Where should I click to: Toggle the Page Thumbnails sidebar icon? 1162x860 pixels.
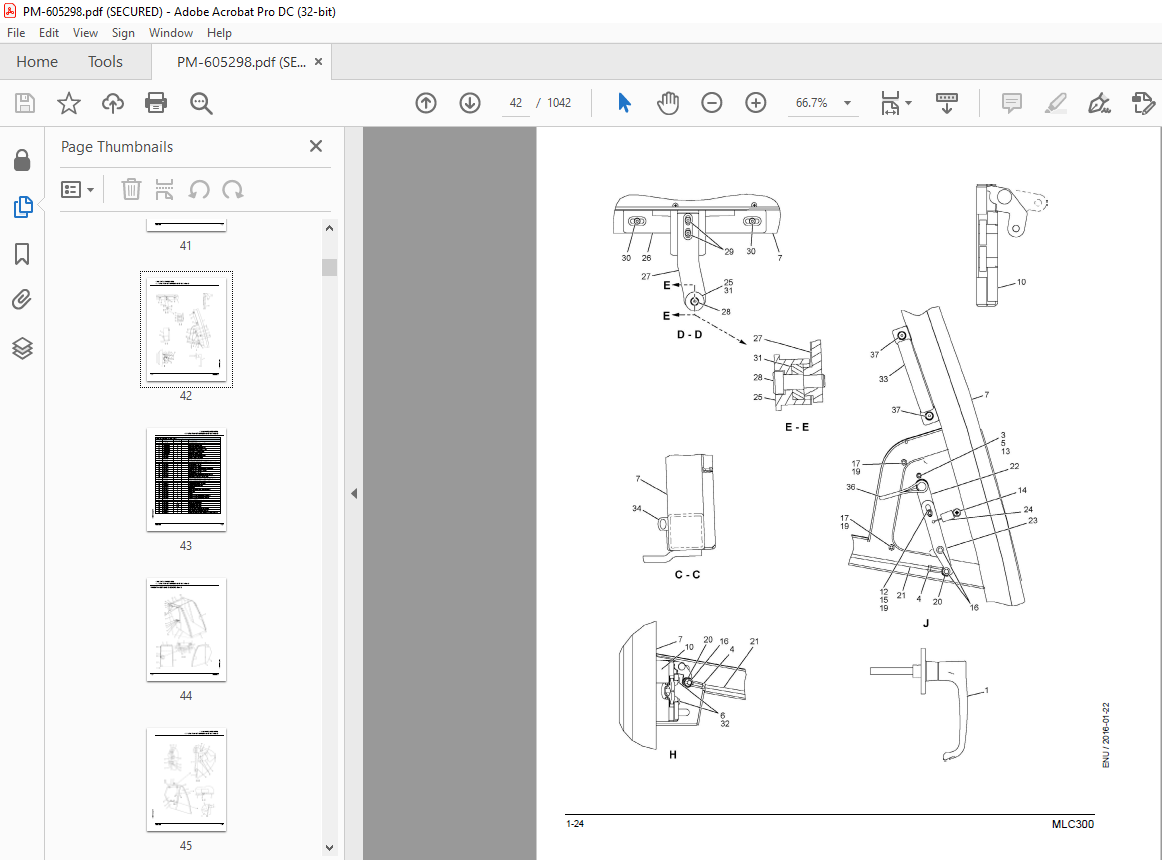click(x=22, y=207)
